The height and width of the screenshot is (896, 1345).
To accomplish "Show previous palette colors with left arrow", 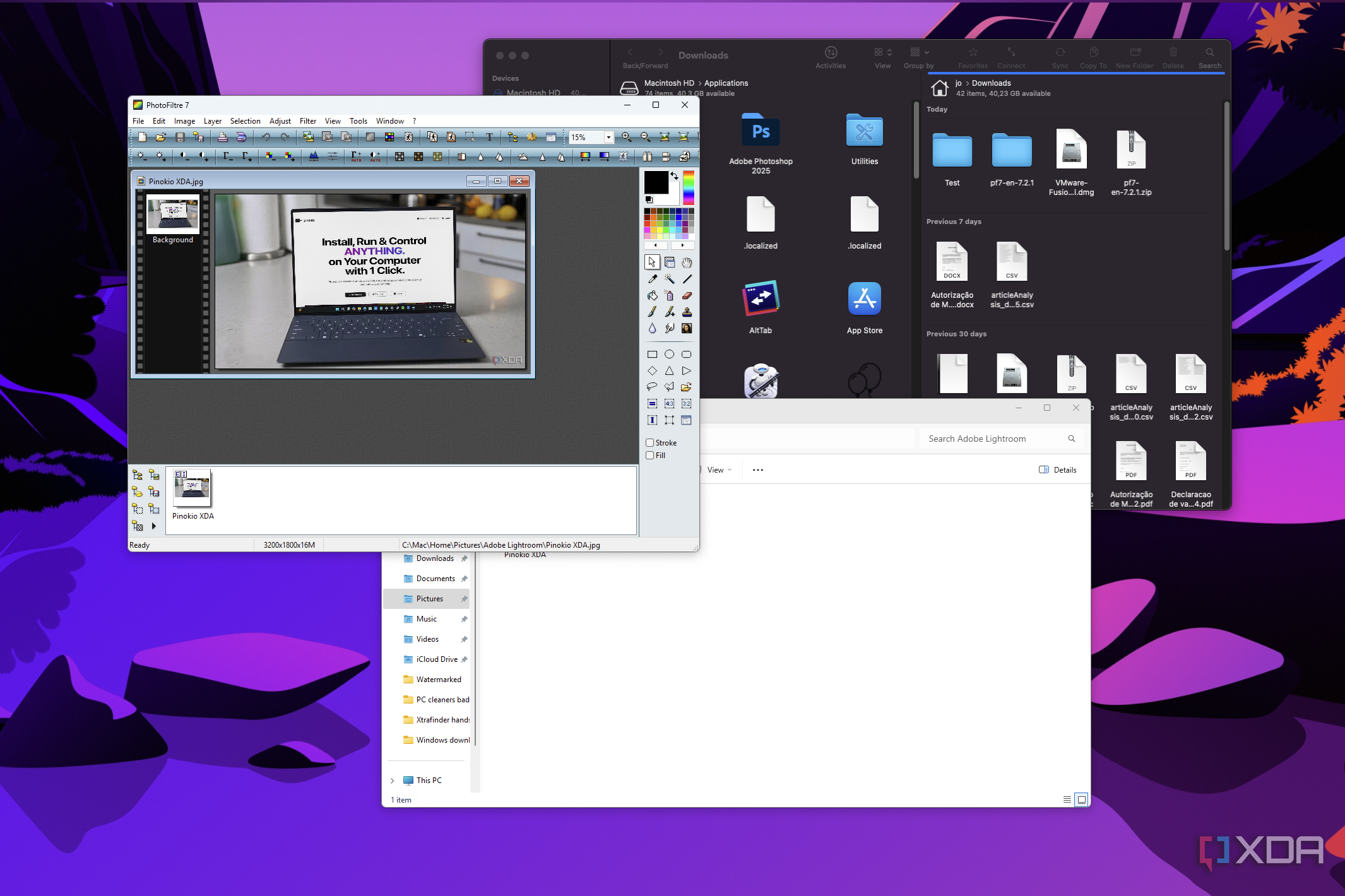I will tap(656, 245).
